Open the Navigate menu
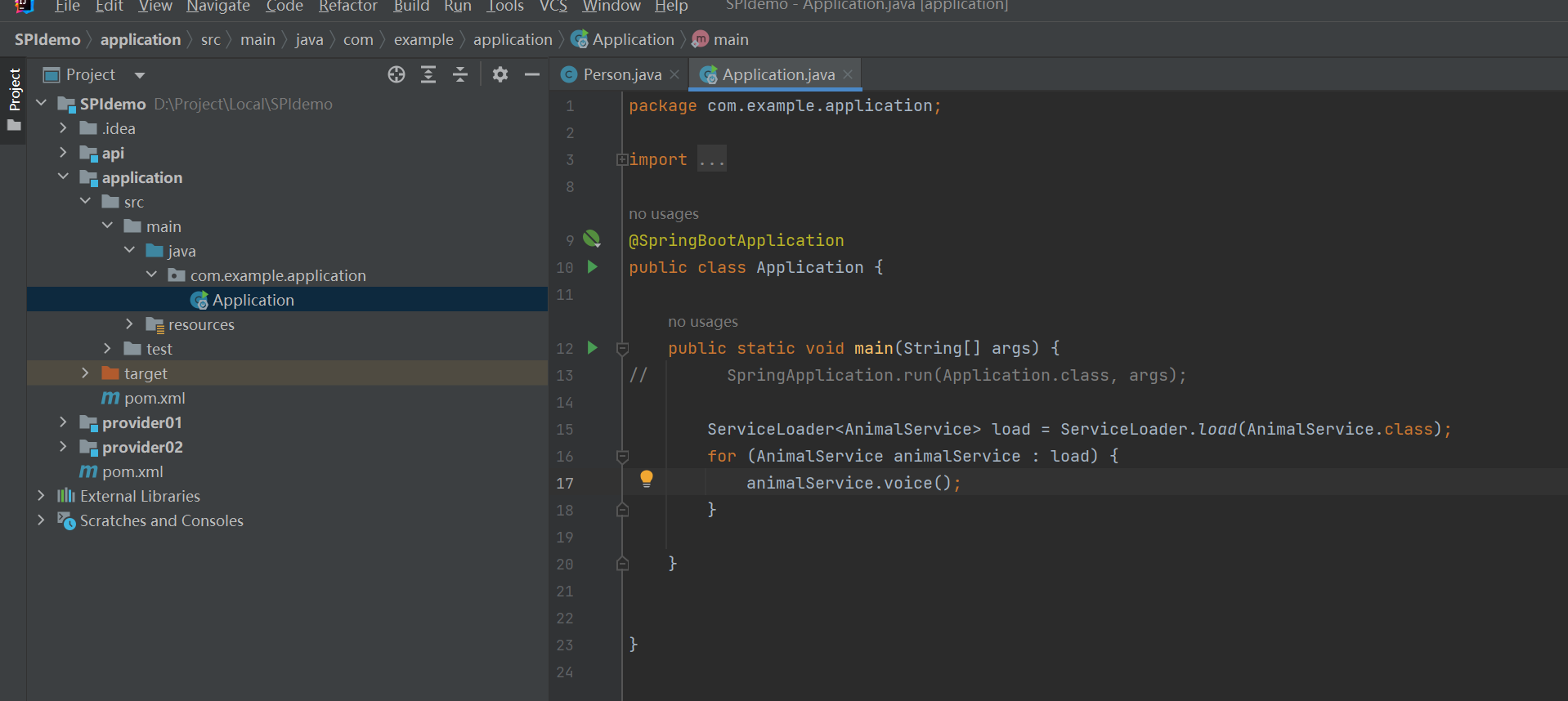This screenshot has width=1568, height=701. [x=218, y=7]
